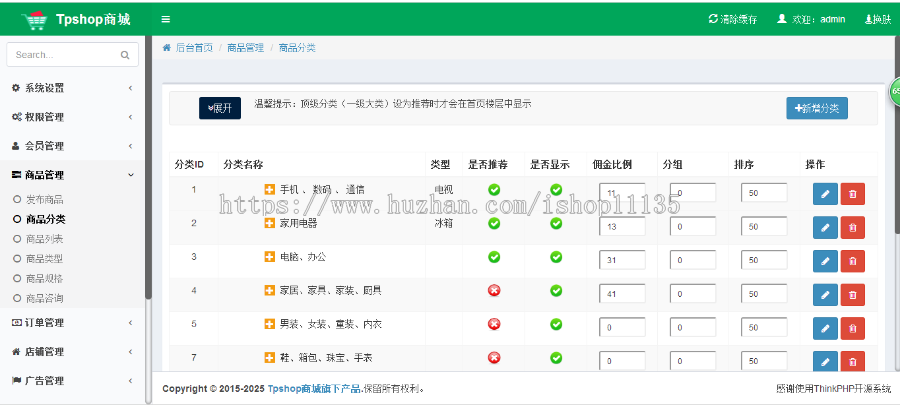Screen dimensions: 900x405
Task: Click the 排序 input field for category 3
Action: tap(764, 260)
